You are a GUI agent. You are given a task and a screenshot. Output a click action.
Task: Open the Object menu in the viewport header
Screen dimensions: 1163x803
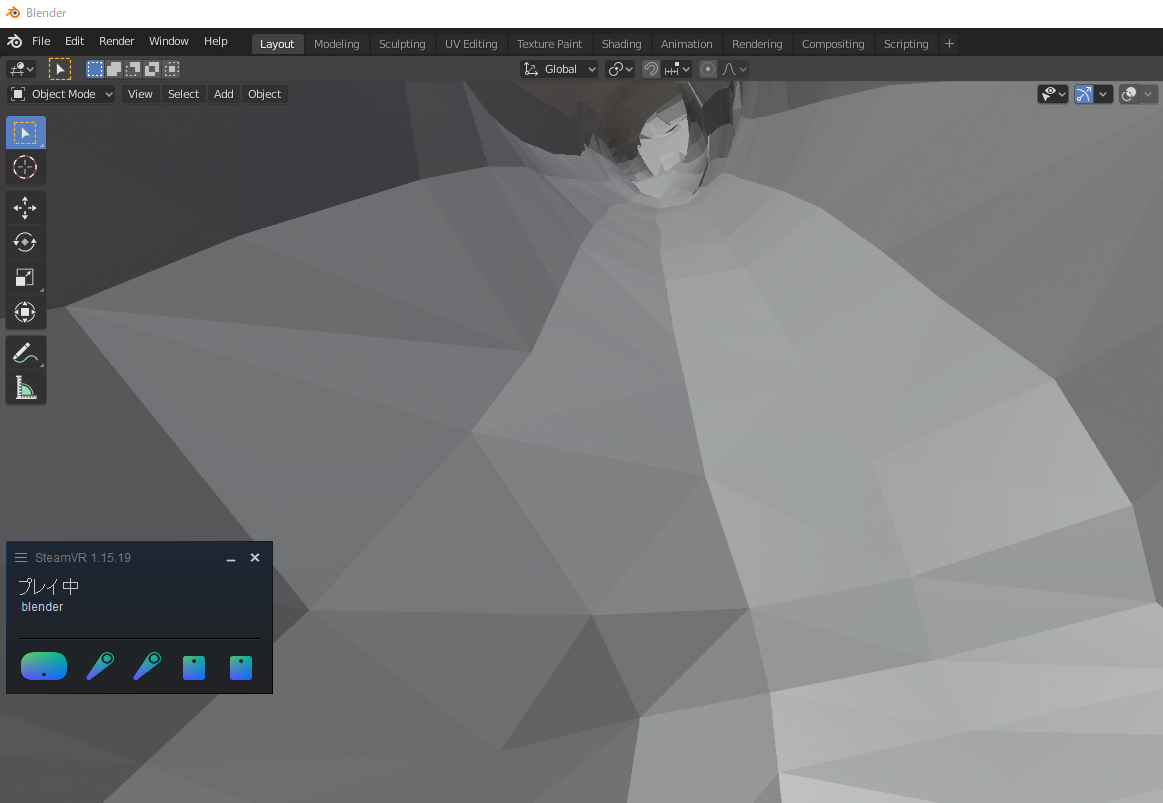tap(264, 93)
